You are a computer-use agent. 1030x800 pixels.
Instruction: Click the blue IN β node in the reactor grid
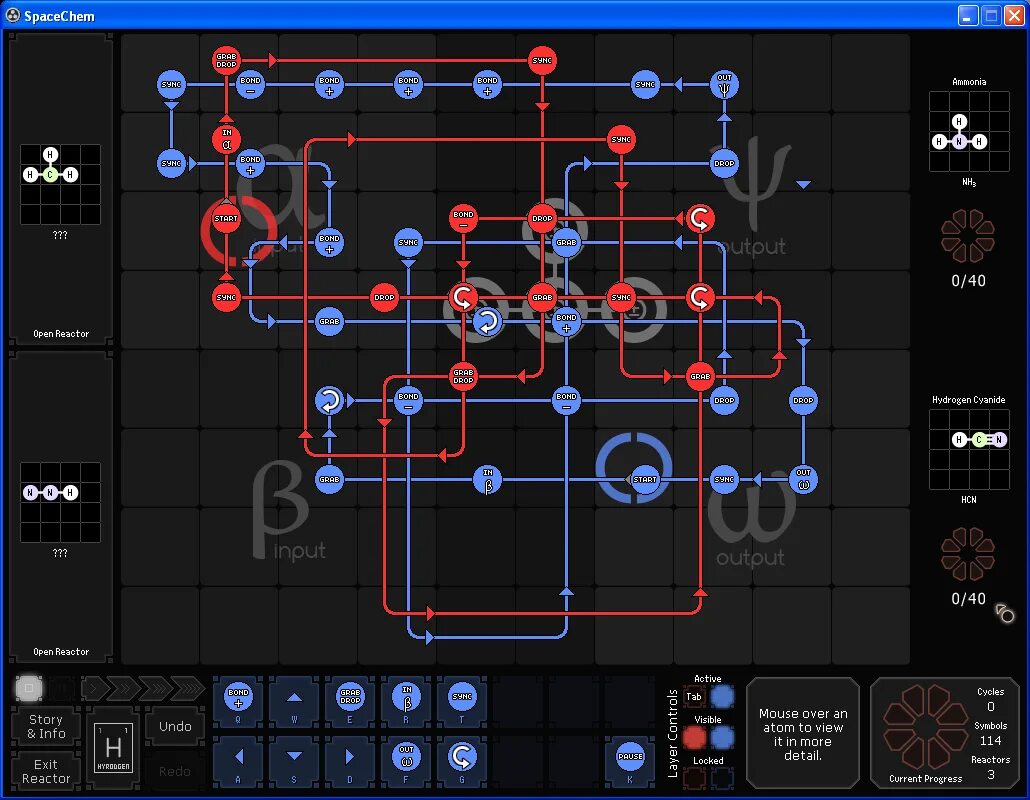[x=487, y=479]
